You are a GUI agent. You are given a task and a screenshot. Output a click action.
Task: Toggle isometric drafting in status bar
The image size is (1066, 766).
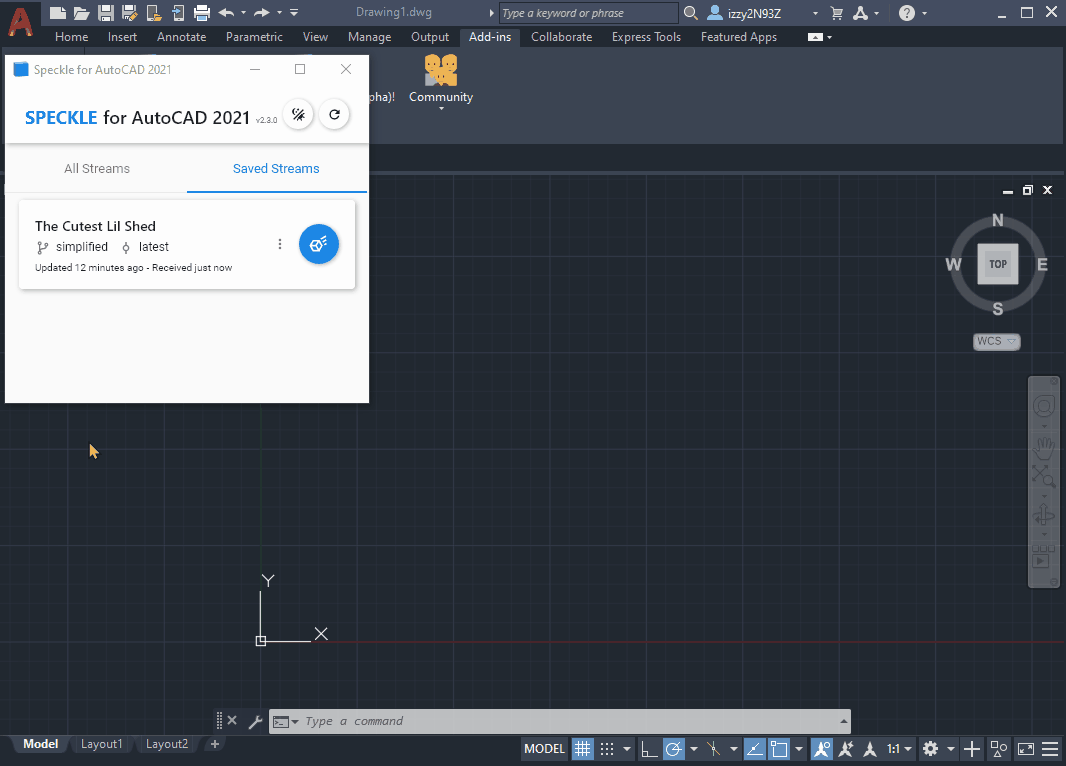[x=713, y=749]
